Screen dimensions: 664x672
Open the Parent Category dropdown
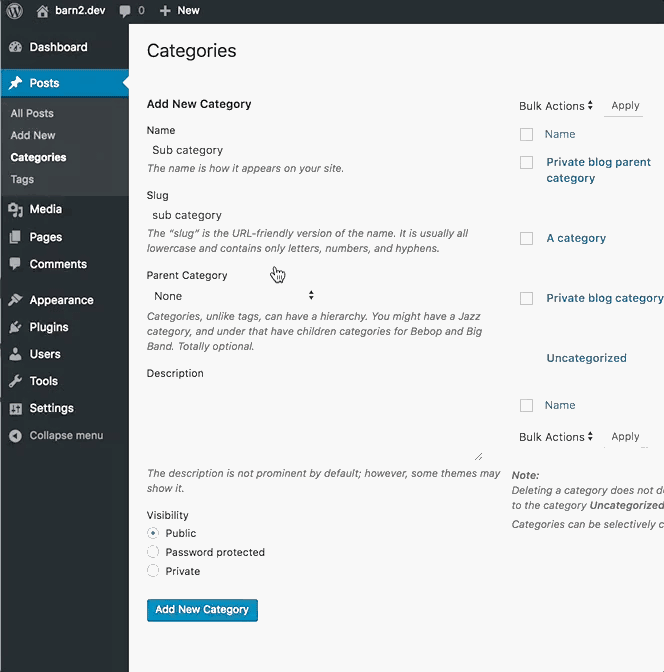click(232, 296)
